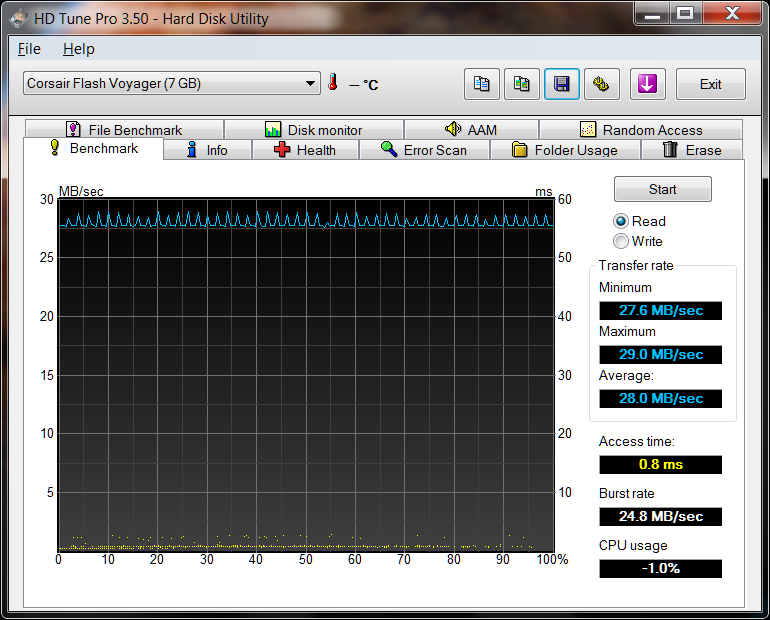Switch to the File Benchmark tab

pos(124,130)
